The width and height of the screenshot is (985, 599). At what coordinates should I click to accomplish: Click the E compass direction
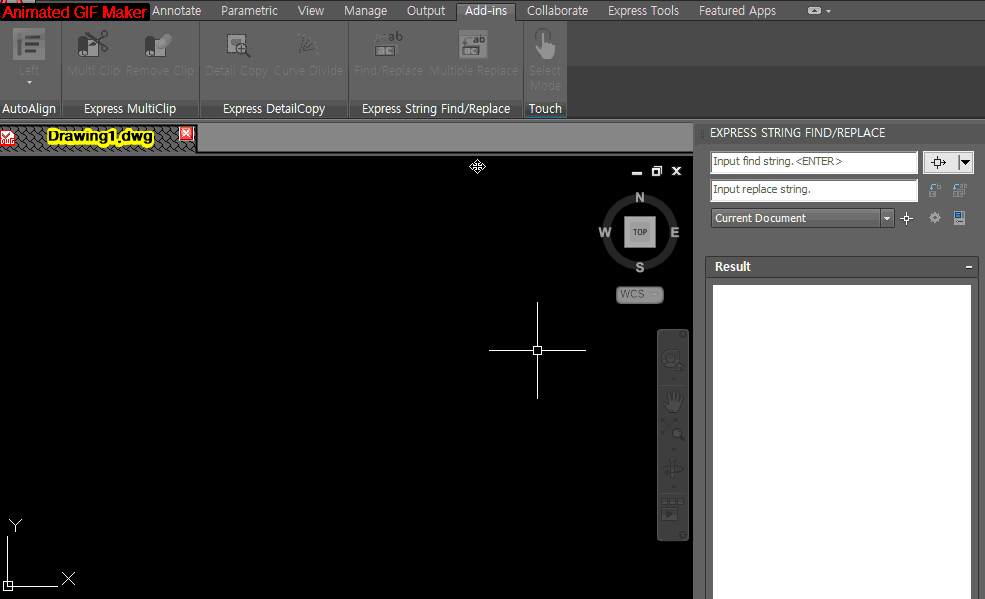pyautogui.click(x=675, y=232)
